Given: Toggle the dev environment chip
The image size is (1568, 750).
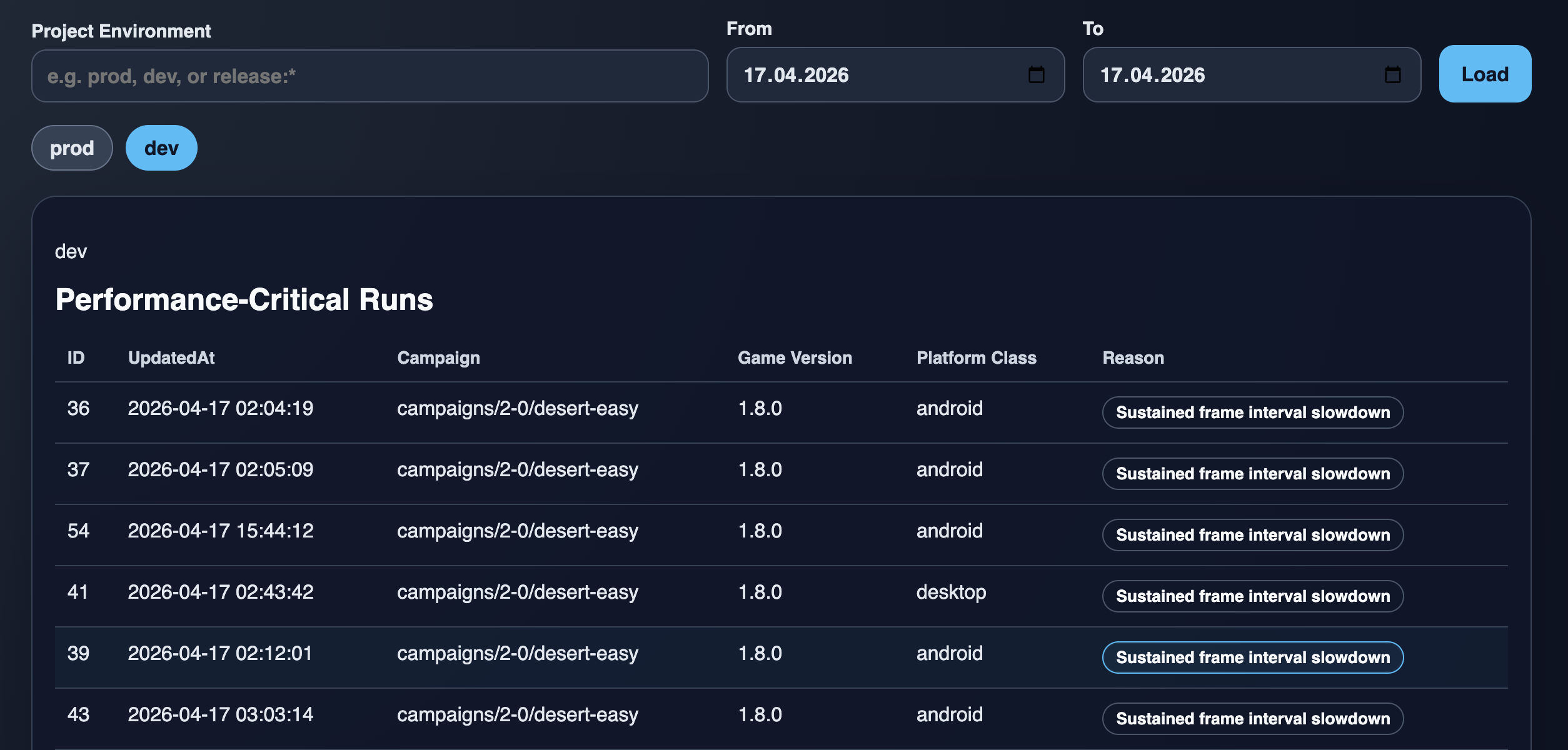Looking at the screenshot, I should (x=161, y=148).
